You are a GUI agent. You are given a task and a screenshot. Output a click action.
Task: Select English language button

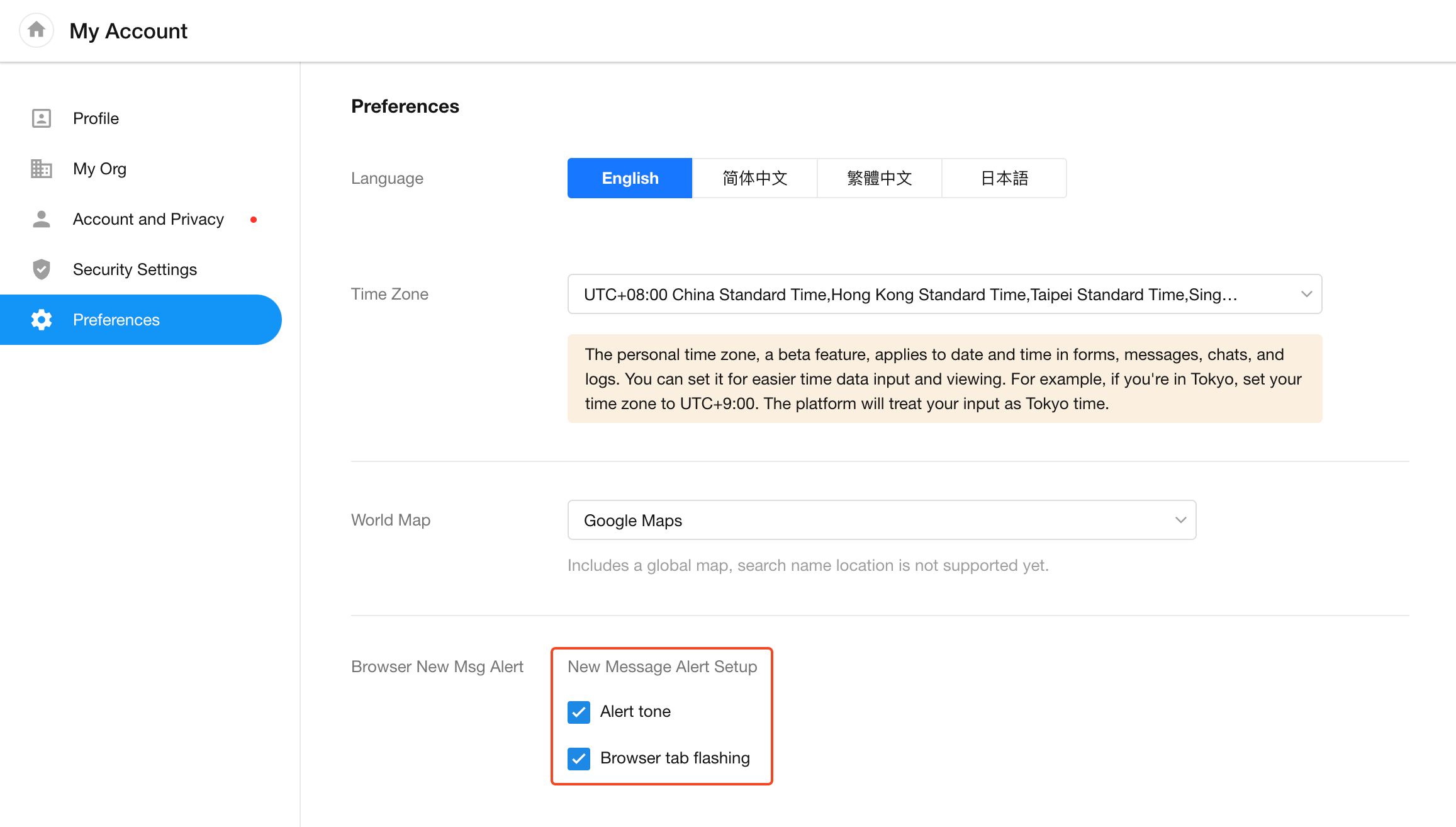630,178
